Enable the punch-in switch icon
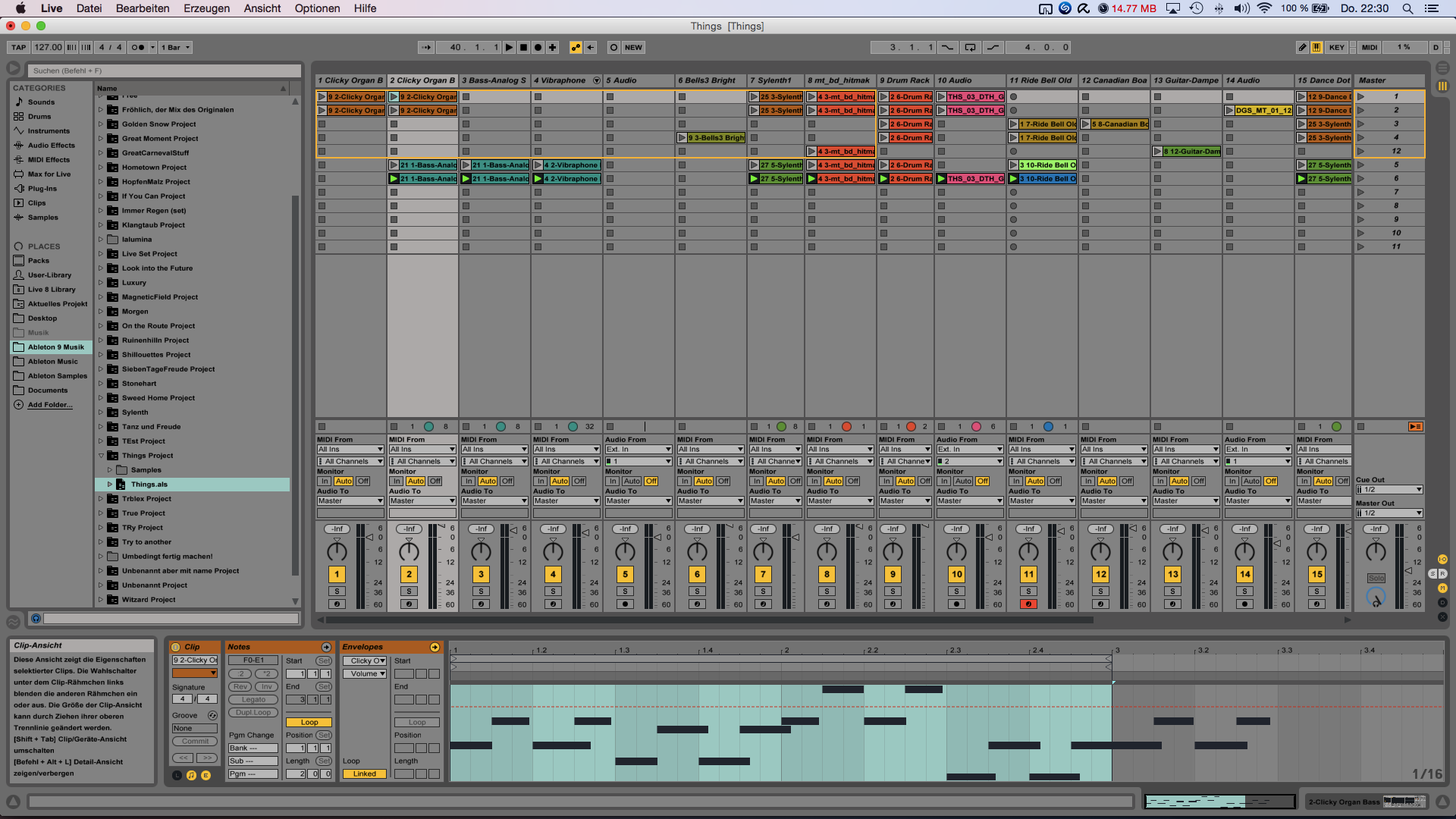Screen dimensions: 1456x819 [947, 47]
